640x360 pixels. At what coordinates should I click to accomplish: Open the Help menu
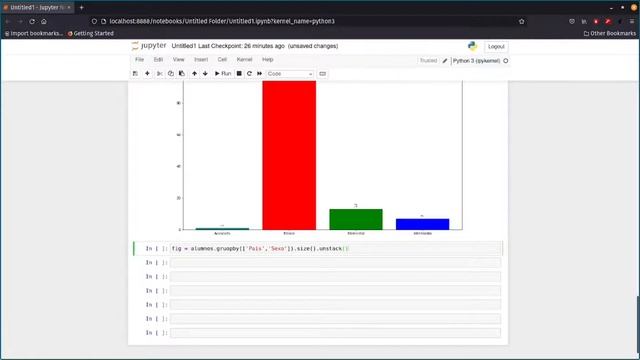[x=267, y=60]
